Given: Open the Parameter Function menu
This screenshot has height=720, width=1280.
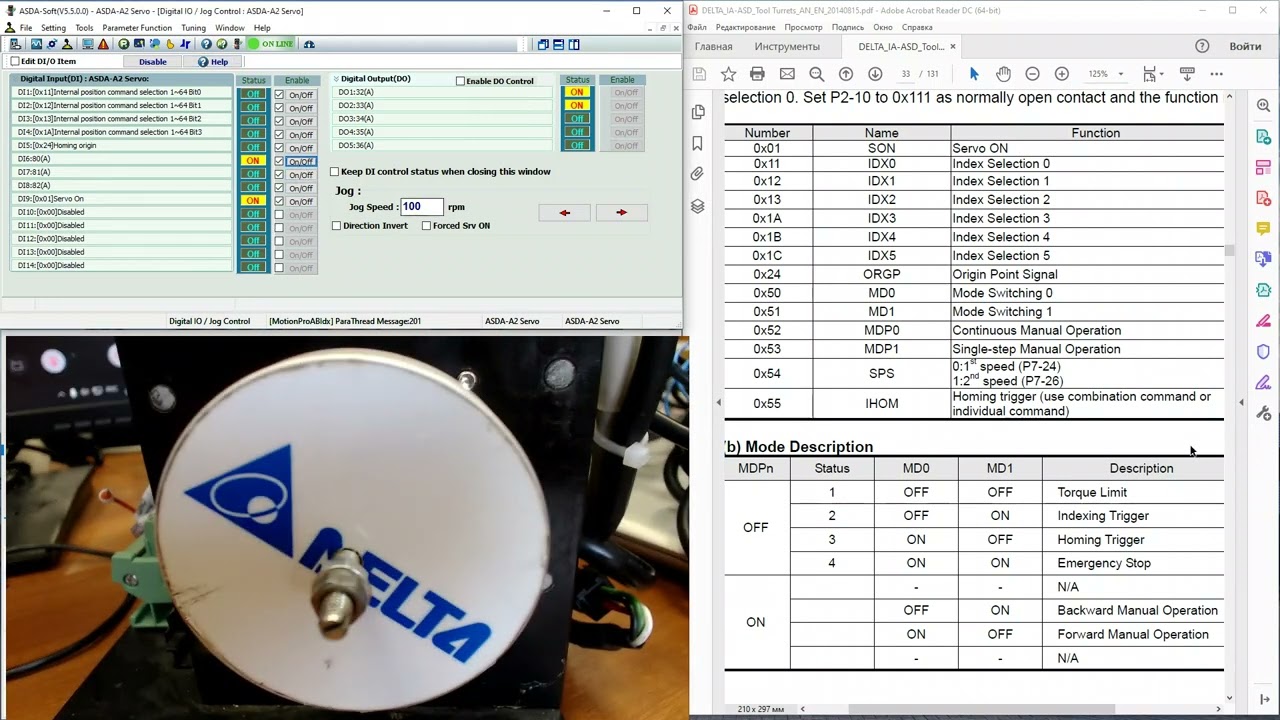Looking at the screenshot, I should coord(137,28).
